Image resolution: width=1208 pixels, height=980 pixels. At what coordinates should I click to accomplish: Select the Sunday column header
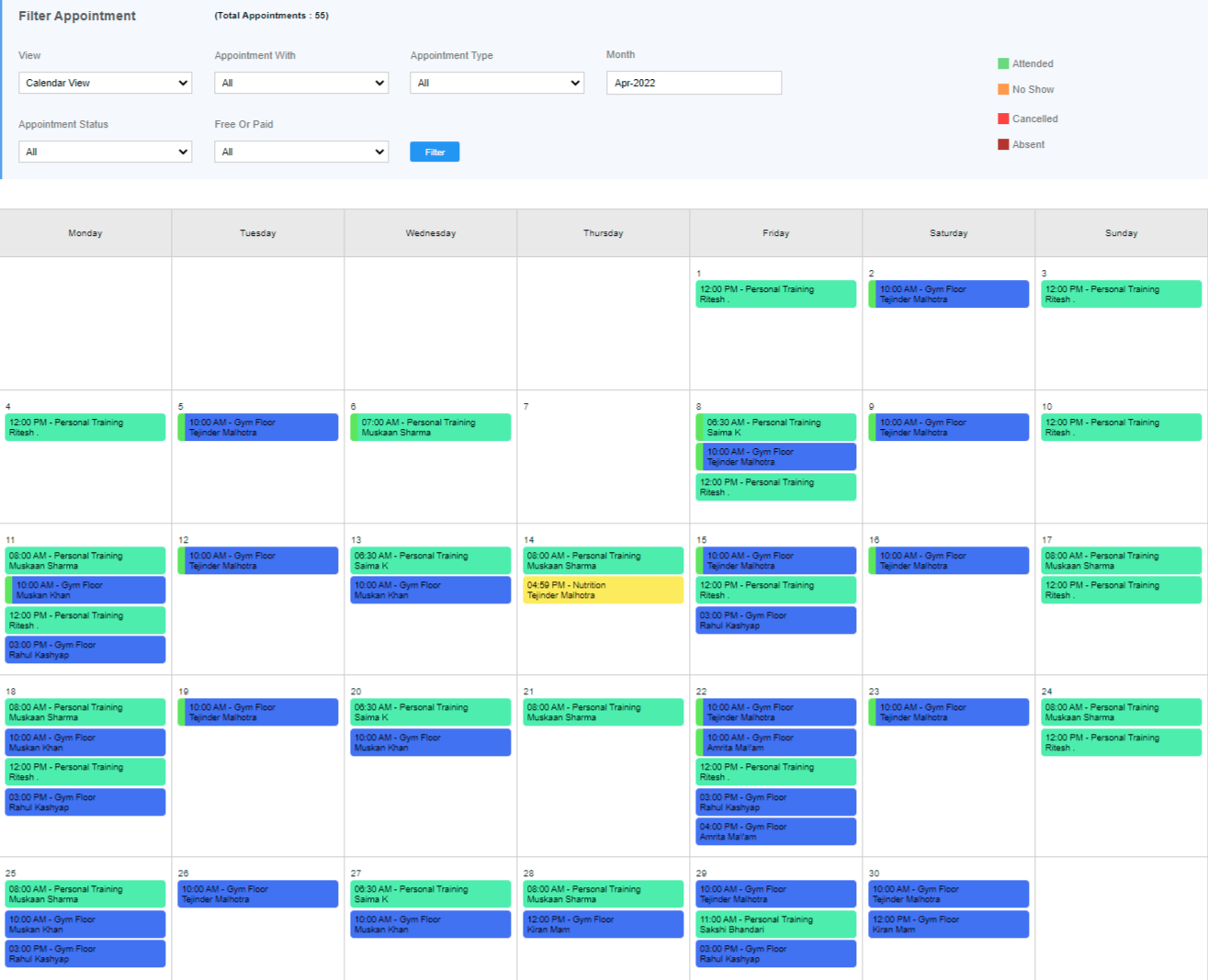(x=1122, y=233)
